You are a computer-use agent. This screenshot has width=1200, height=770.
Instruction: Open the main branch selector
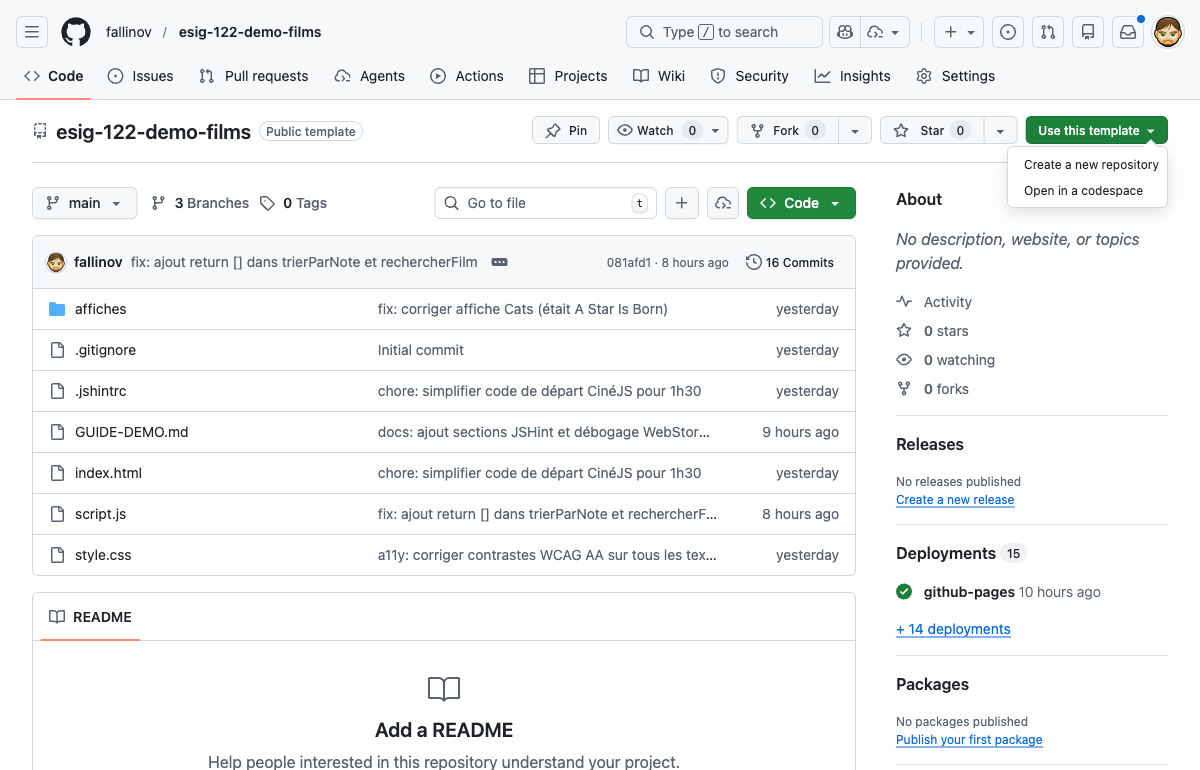click(x=84, y=203)
